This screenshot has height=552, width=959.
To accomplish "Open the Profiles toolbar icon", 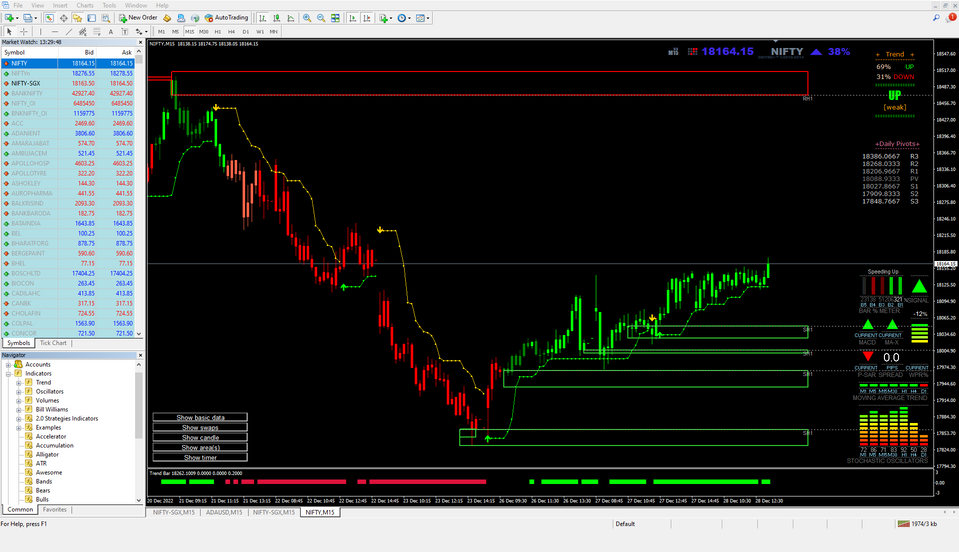I will click(x=28, y=18).
